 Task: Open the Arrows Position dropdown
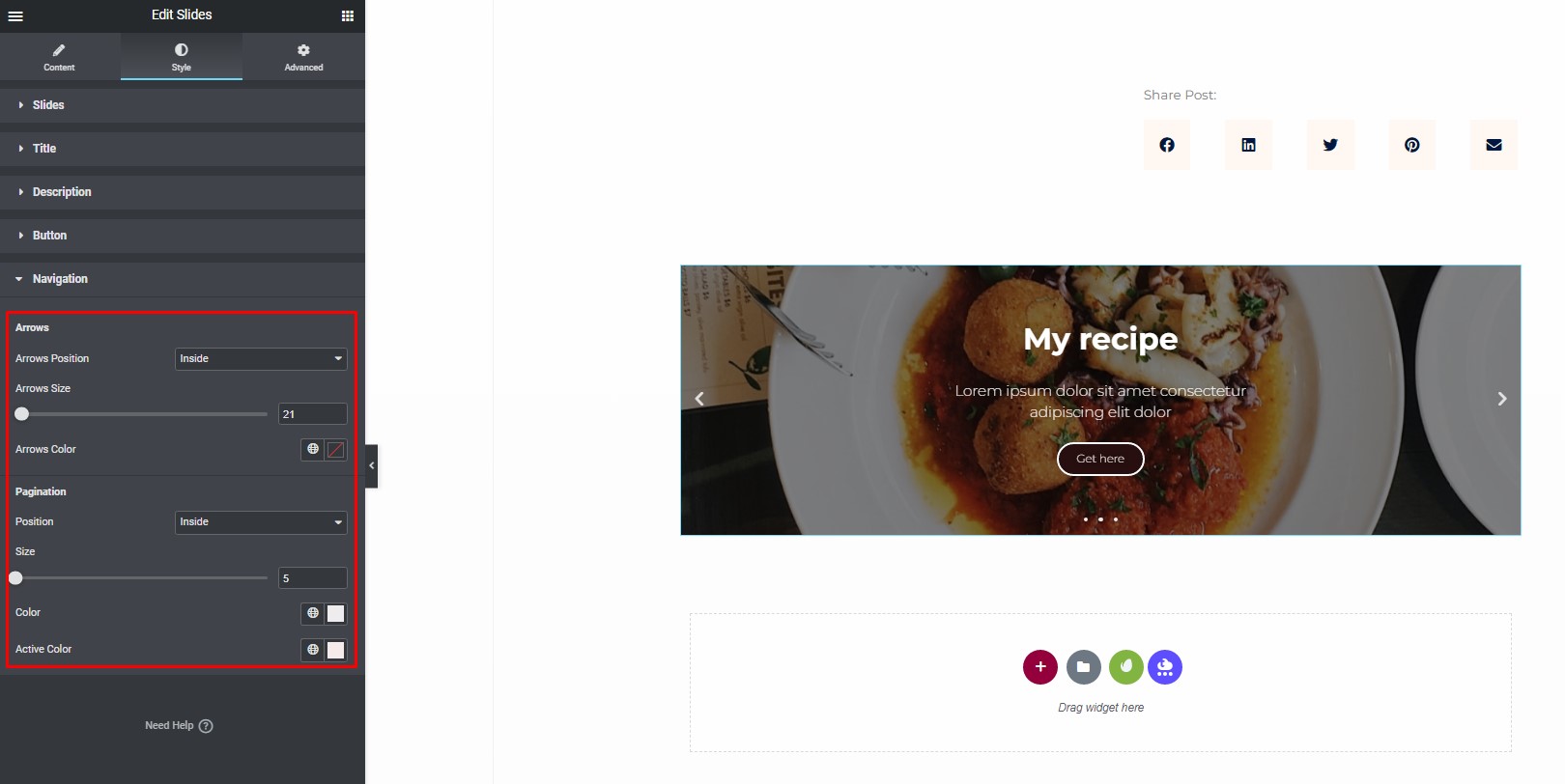[x=261, y=358]
